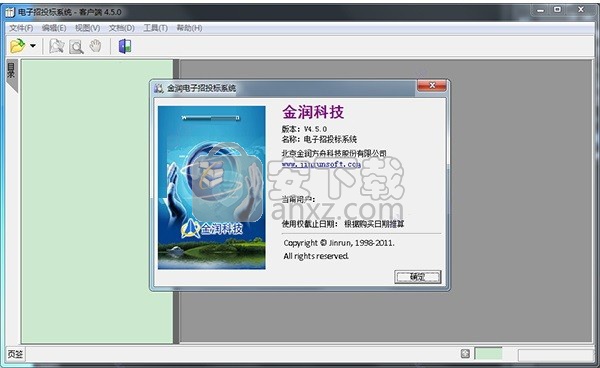The image size is (600, 368).
Task: Click the 金润科技 splash image
Action: [x=212, y=187]
